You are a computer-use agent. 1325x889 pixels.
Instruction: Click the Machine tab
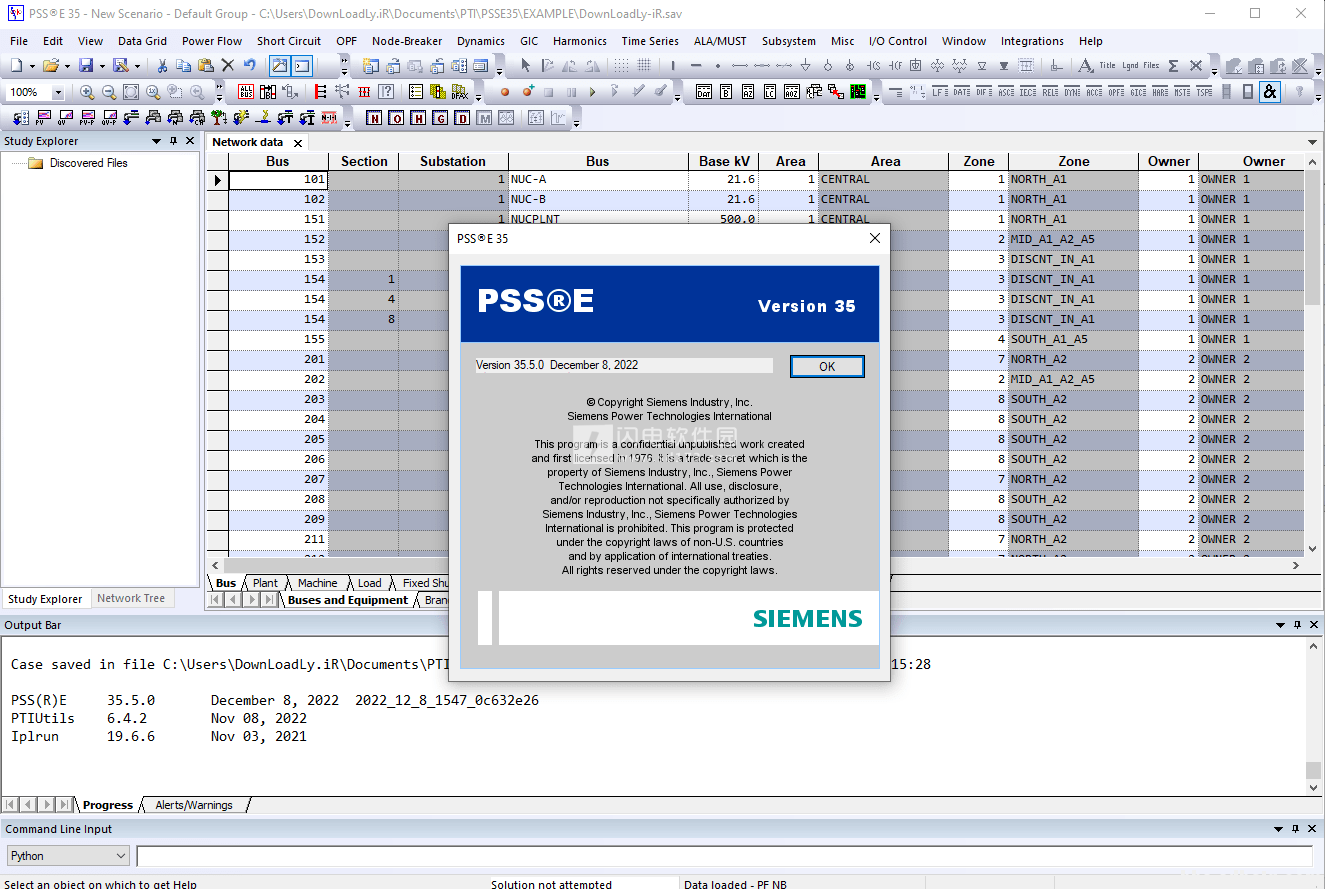(x=318, y=583)
